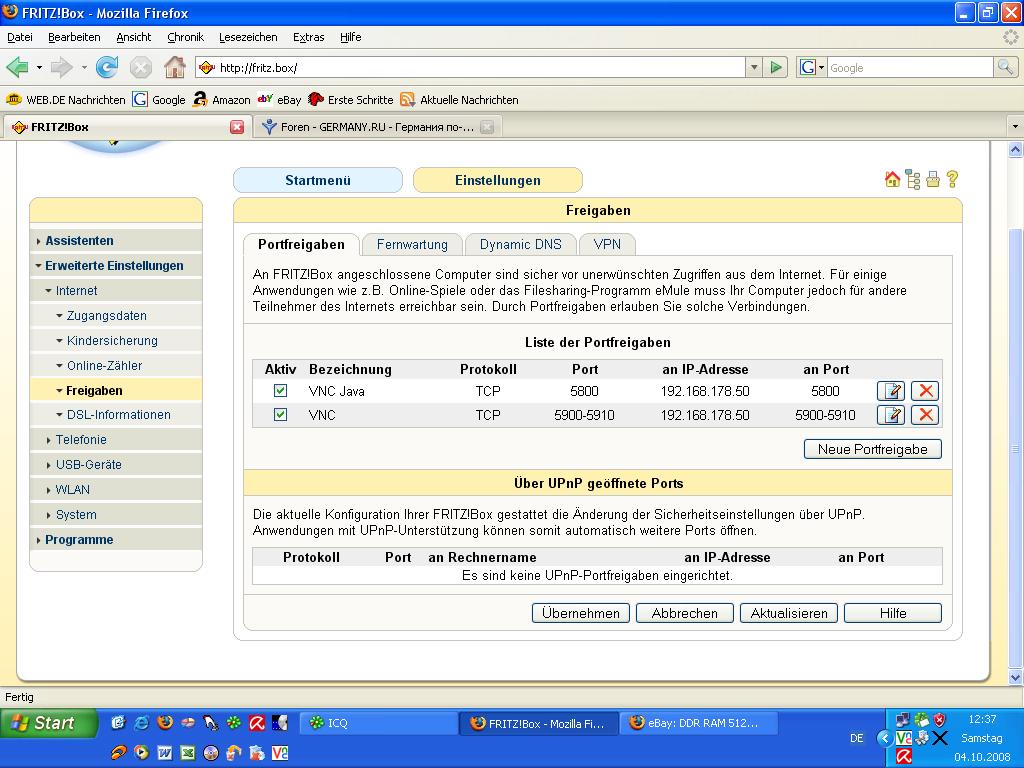Image resolution: width=1024 pixels, height=768 pixels.
Task: Click the Neue Portfreigabe button
Action: tap(872, 450)
